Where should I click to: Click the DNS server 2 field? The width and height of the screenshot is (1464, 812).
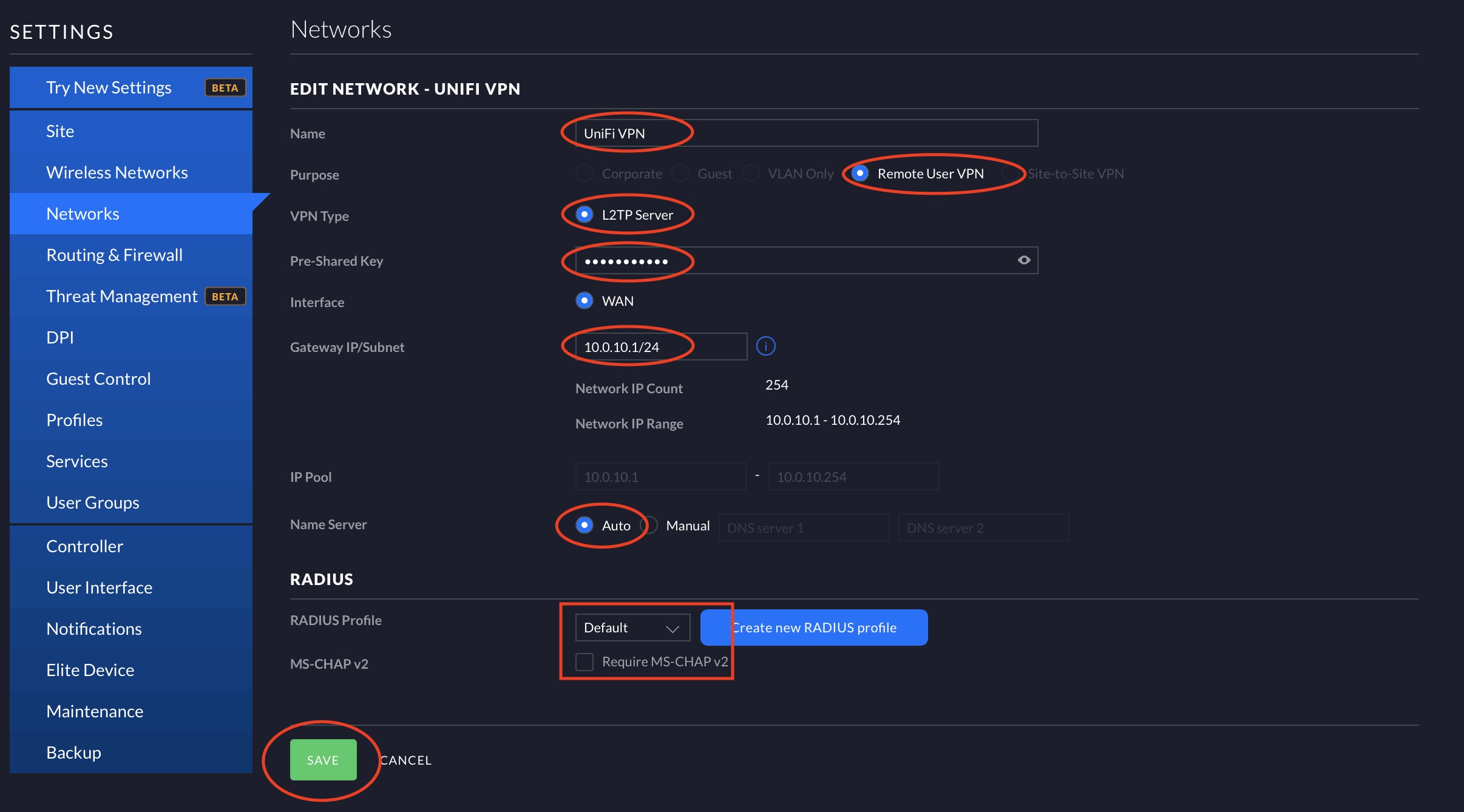(983, 528)
